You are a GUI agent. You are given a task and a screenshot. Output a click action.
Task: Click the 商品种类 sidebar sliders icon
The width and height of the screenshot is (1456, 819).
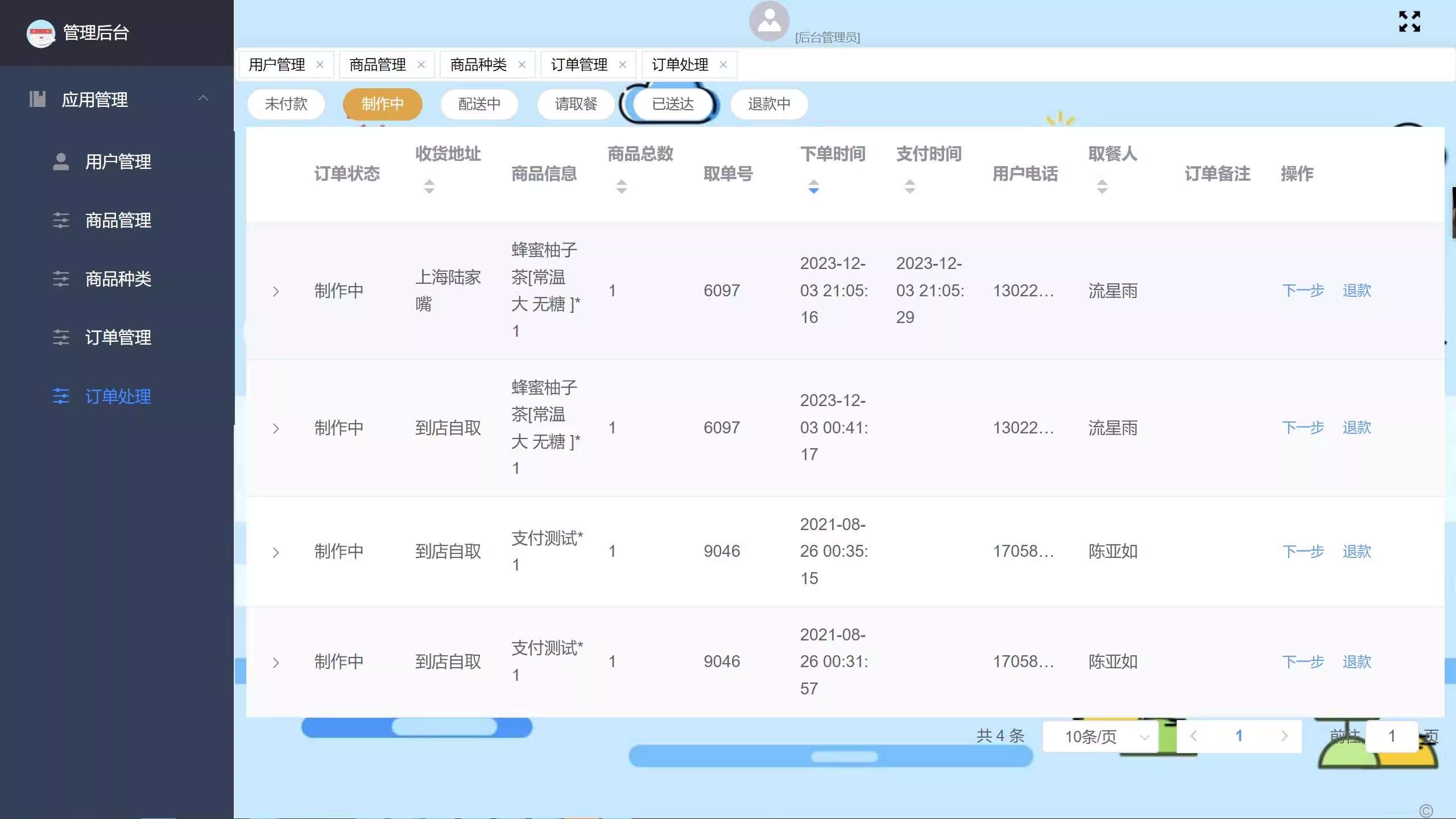61,279
